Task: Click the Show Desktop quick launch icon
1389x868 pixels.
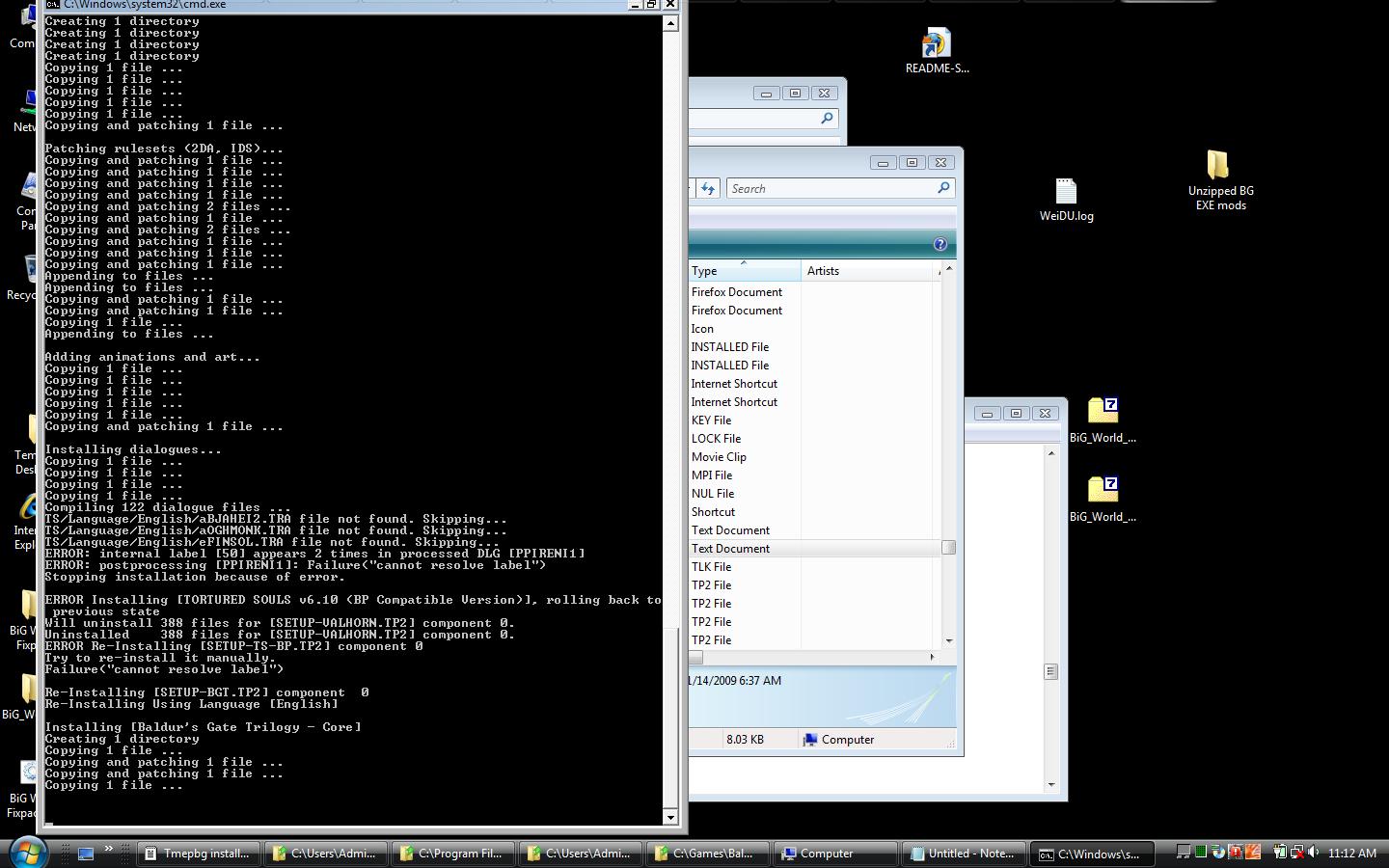Action: pos(86,854)
